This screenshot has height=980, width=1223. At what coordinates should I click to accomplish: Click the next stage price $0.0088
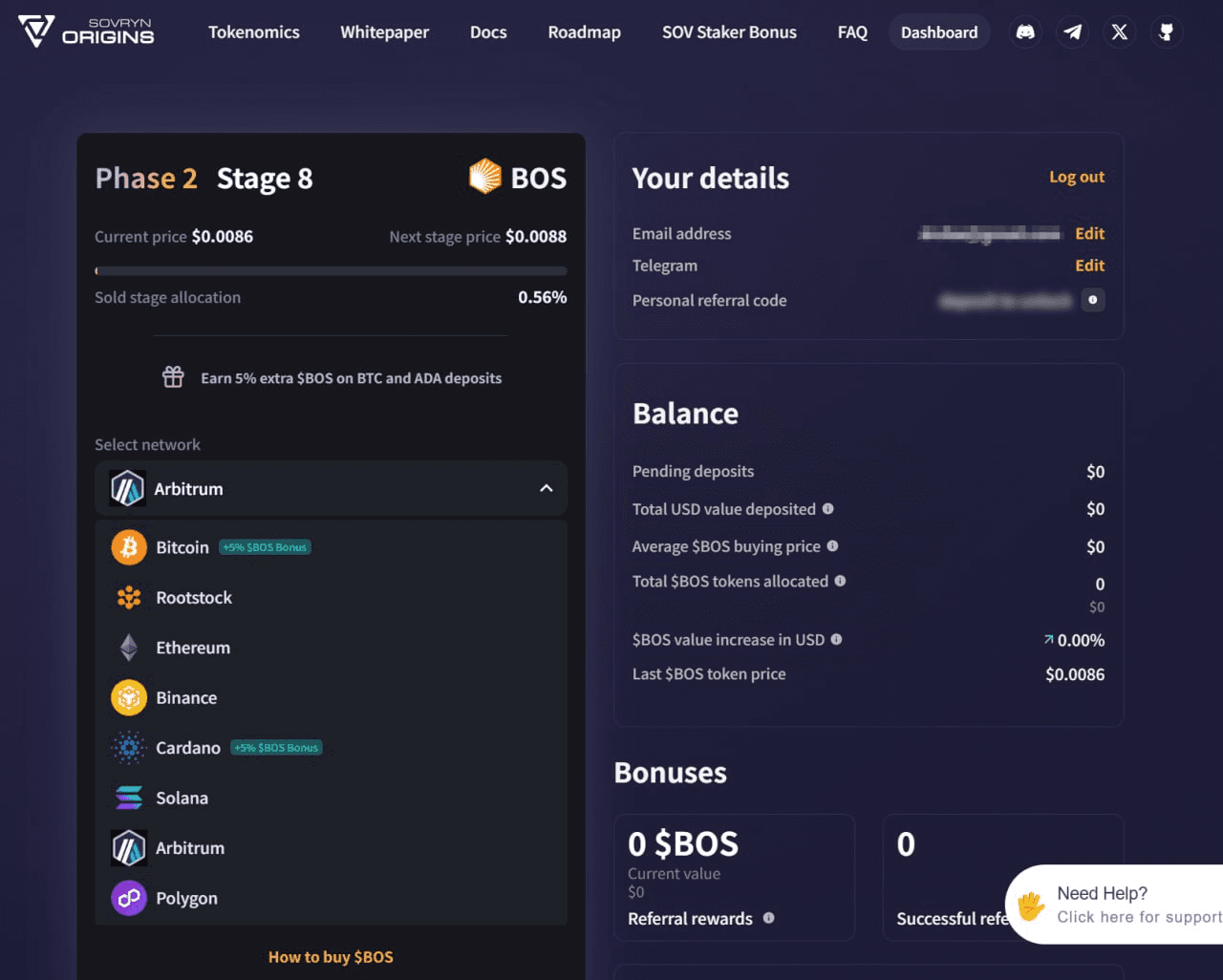[536, 236]
